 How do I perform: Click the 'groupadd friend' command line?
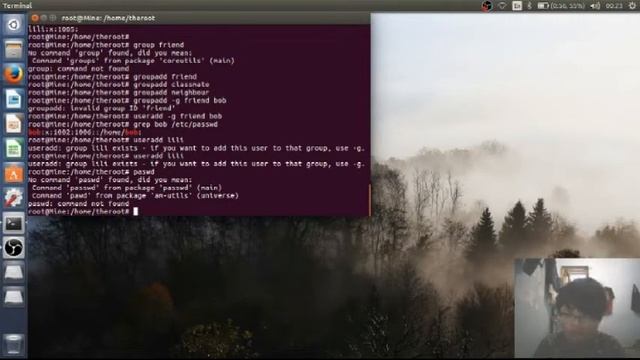[x=113, y=77]
